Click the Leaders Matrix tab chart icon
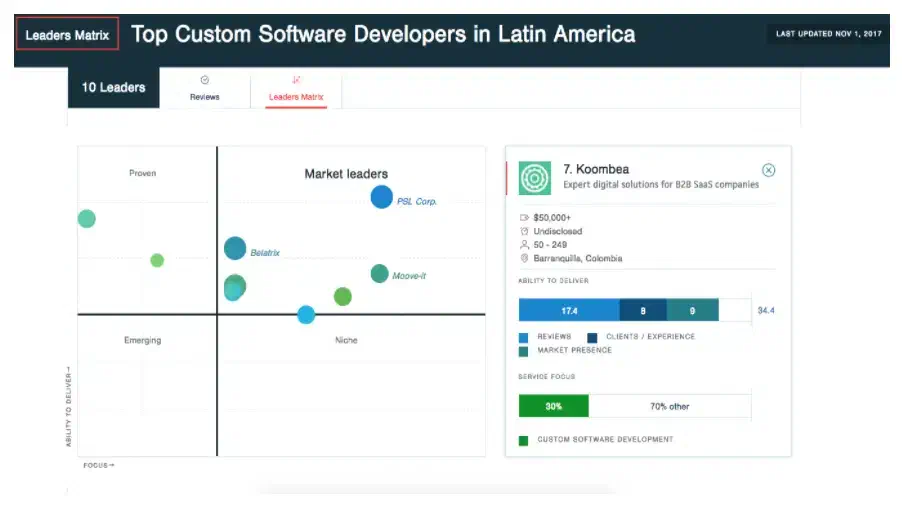The image size is (902, 516). coord(296,80)
